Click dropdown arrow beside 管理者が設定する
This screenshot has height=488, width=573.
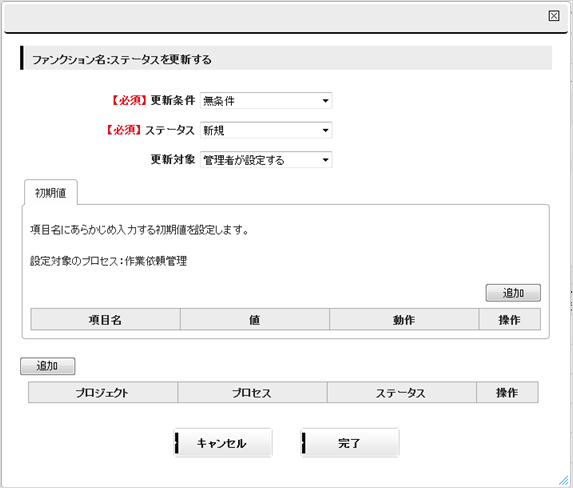(325, 160)
